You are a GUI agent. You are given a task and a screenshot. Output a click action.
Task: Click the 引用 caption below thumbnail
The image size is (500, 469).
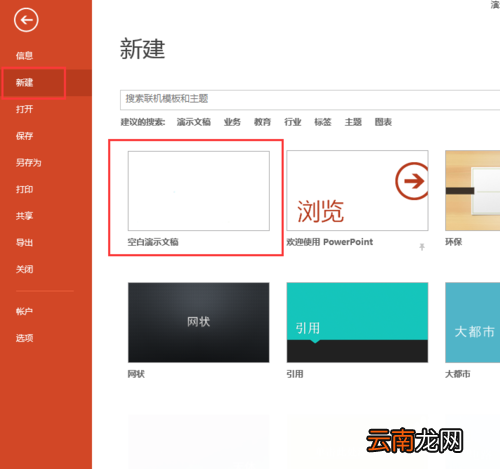coord(295,374)
